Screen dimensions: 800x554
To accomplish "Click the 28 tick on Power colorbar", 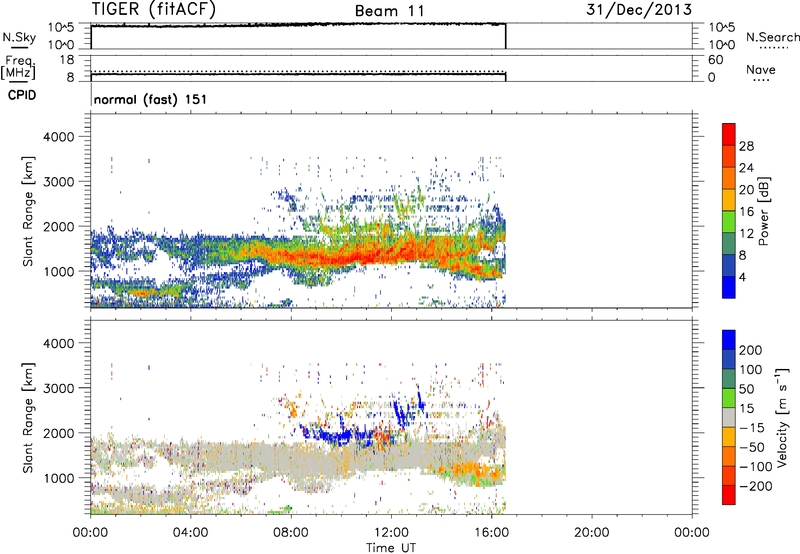I will [746, 146].
